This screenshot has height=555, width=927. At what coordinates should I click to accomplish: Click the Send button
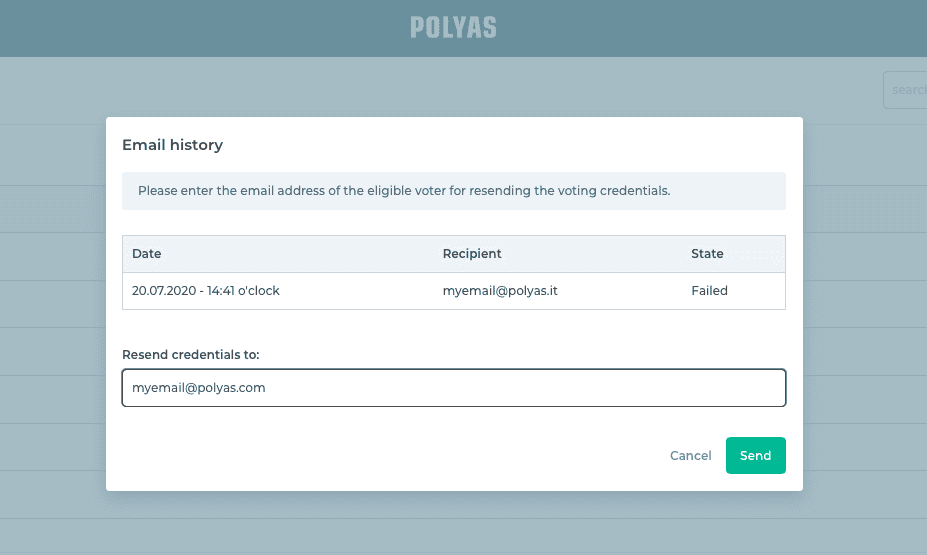point(755,456)
